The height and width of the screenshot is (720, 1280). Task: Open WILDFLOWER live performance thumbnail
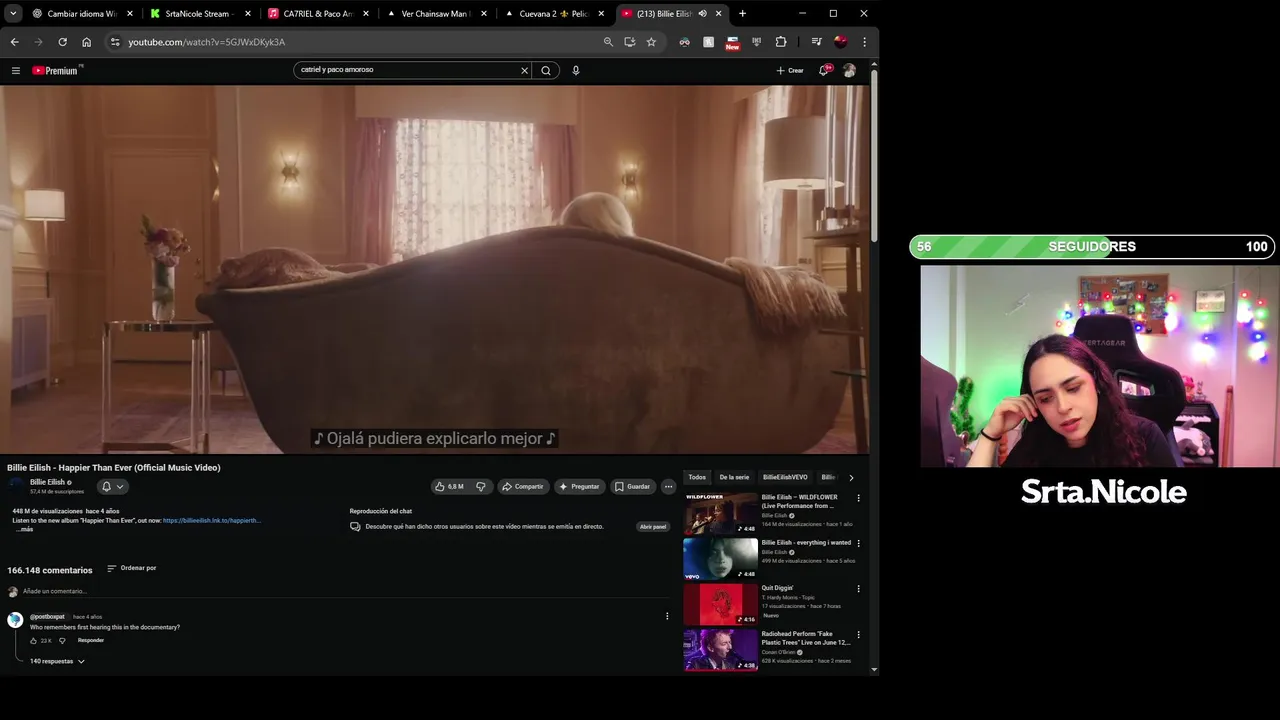click(720, 513)
